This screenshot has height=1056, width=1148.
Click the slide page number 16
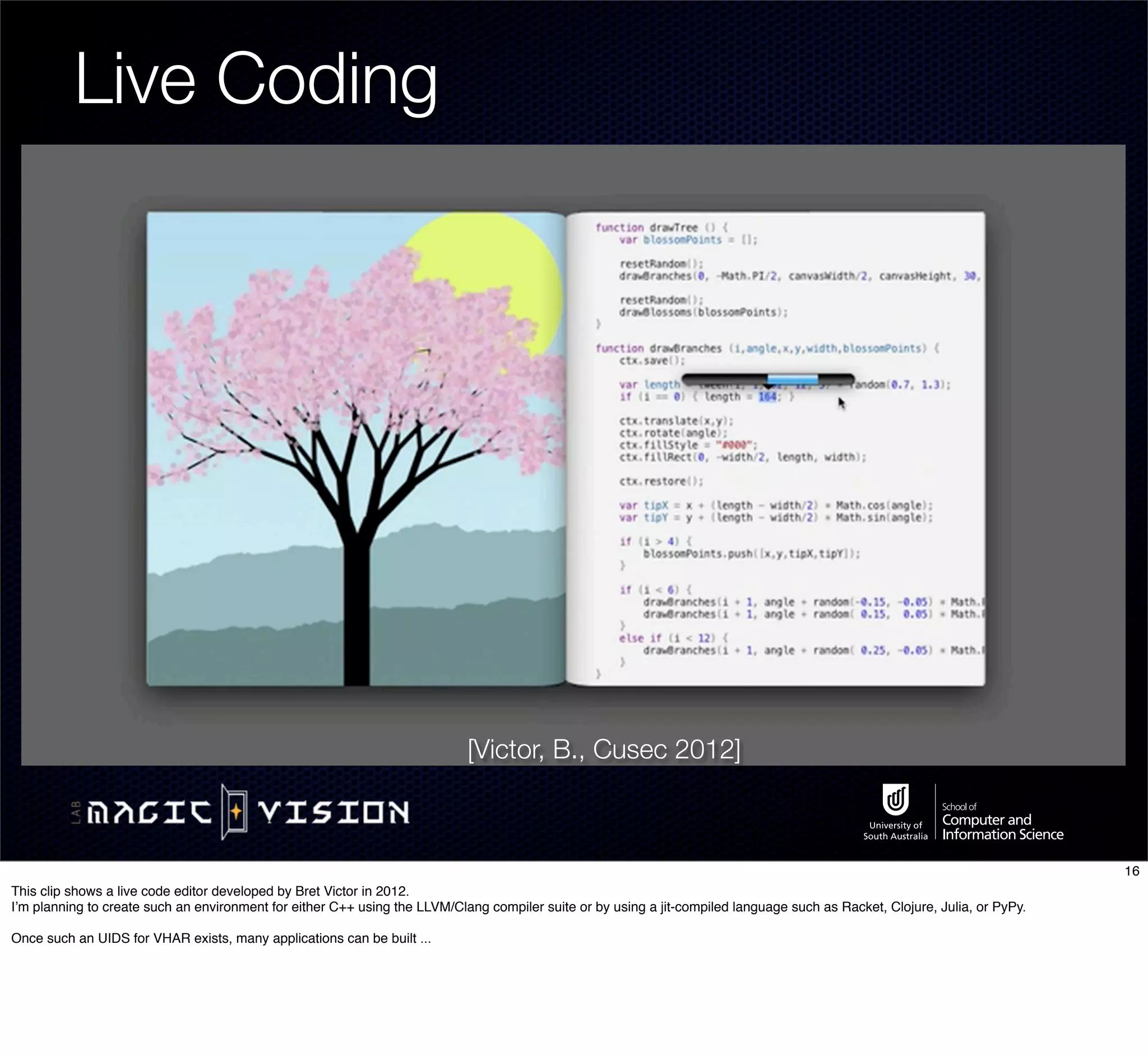[x=1131, y=872]
